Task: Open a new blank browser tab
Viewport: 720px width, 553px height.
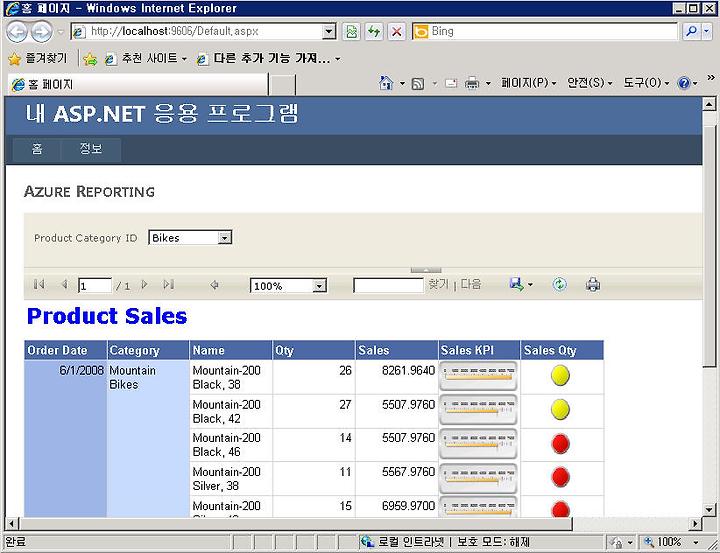Action: (x=281, y=85)
